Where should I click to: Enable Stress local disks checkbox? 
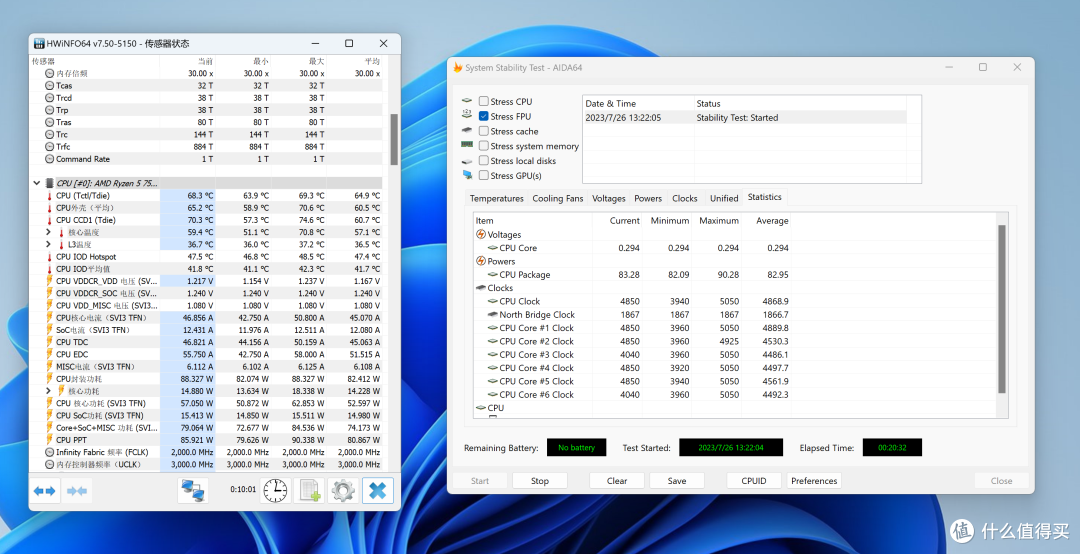484,161
